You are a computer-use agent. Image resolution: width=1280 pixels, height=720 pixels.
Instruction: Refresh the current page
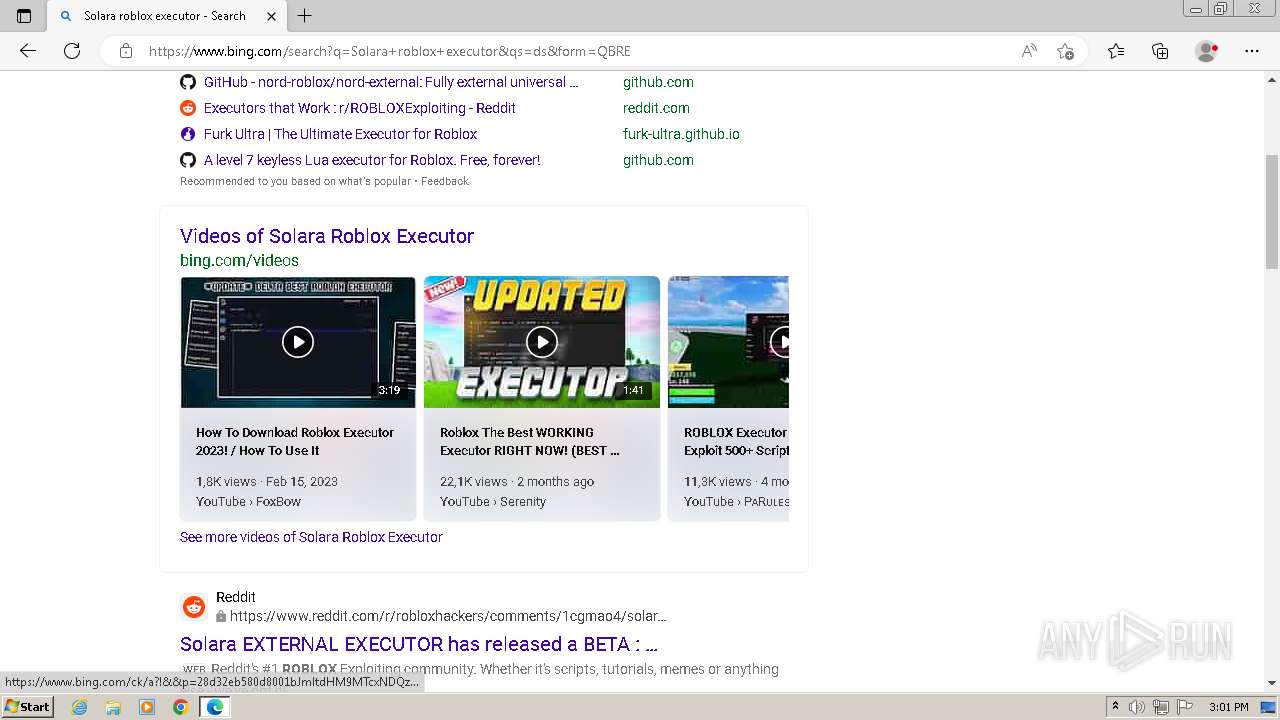tap(72, 51)
